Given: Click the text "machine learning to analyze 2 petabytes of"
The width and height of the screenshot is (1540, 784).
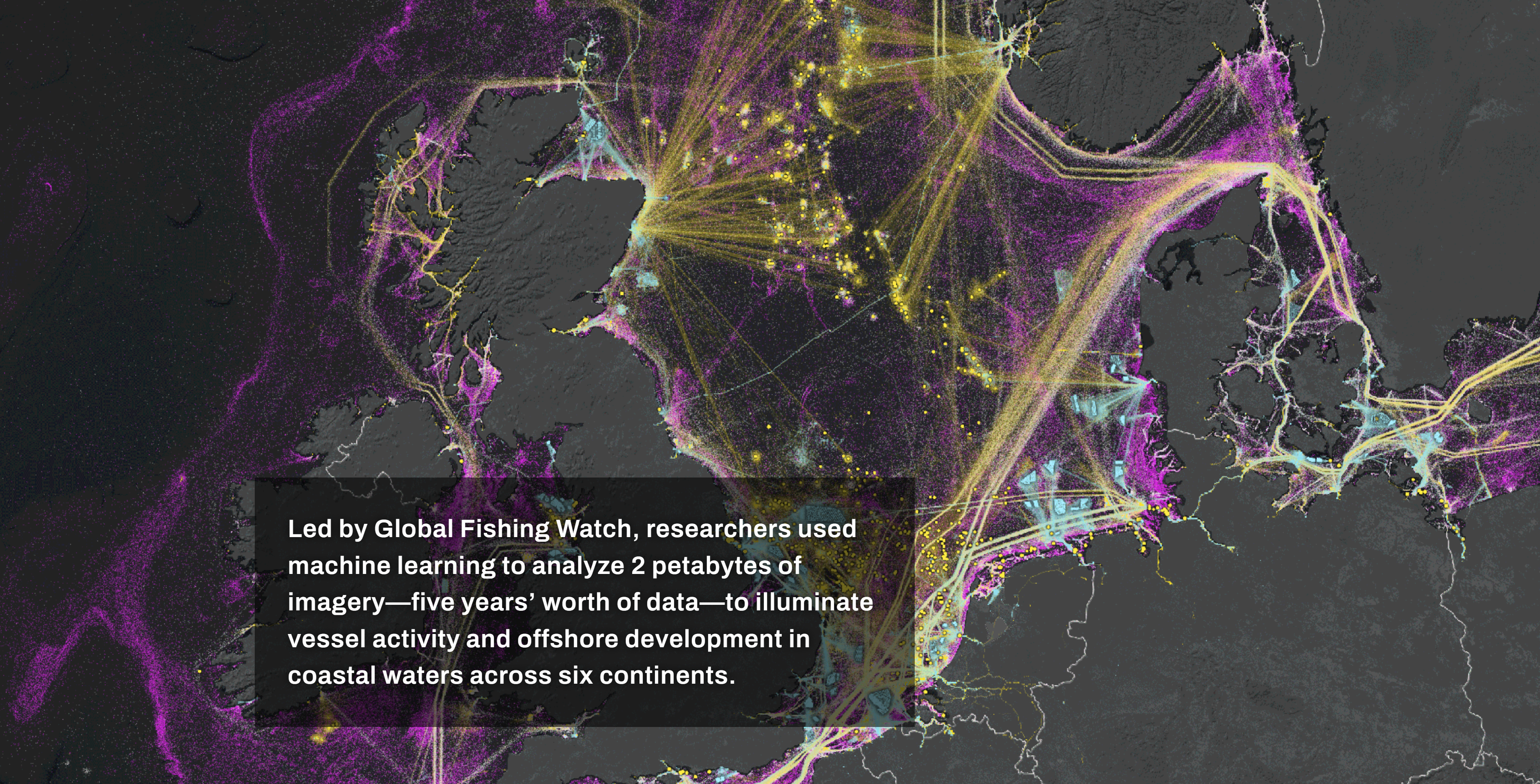Looking at the screenshot, I should [x=544, y=566].
